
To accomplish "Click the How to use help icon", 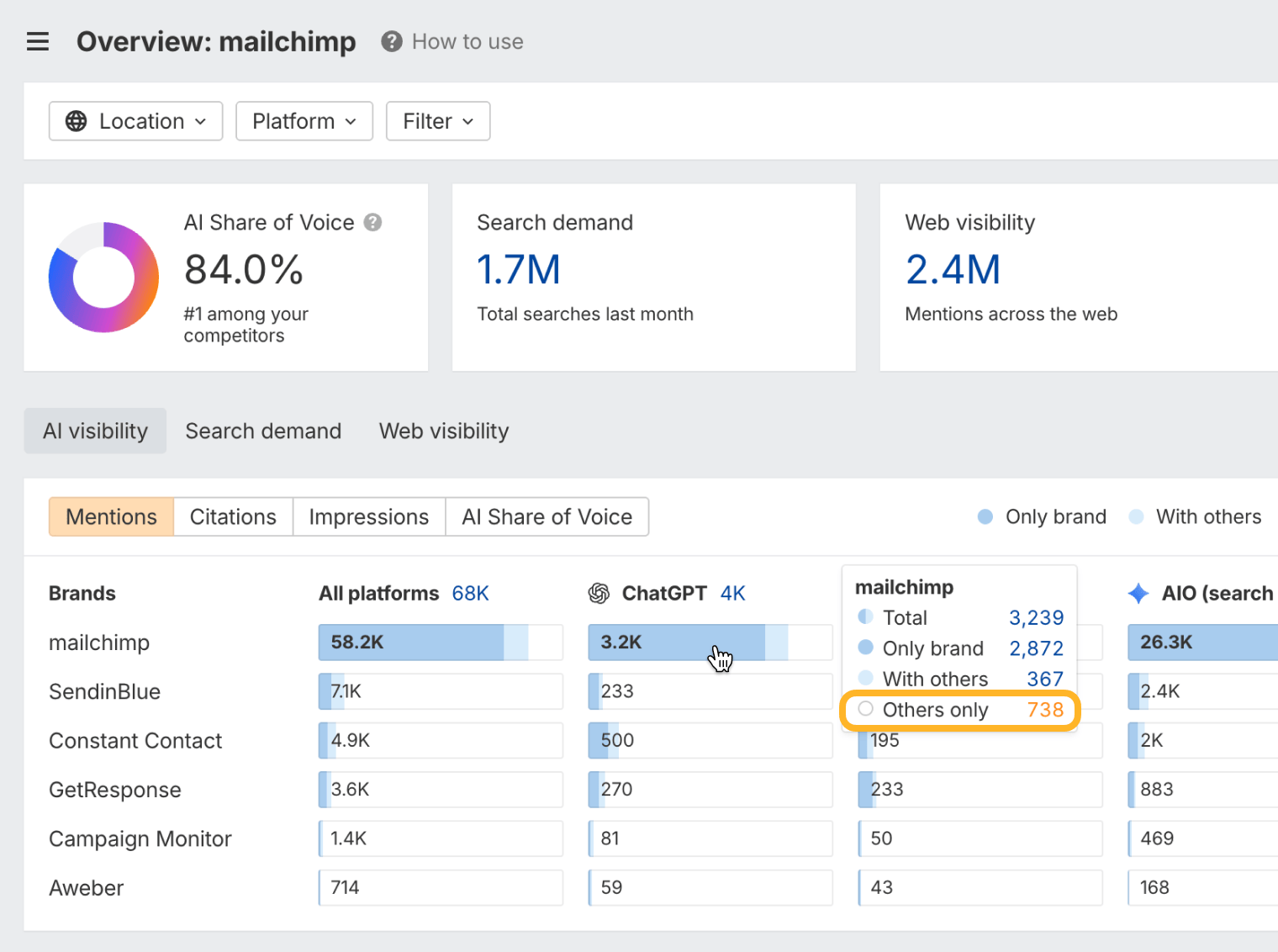I will (x=392, y=41).
